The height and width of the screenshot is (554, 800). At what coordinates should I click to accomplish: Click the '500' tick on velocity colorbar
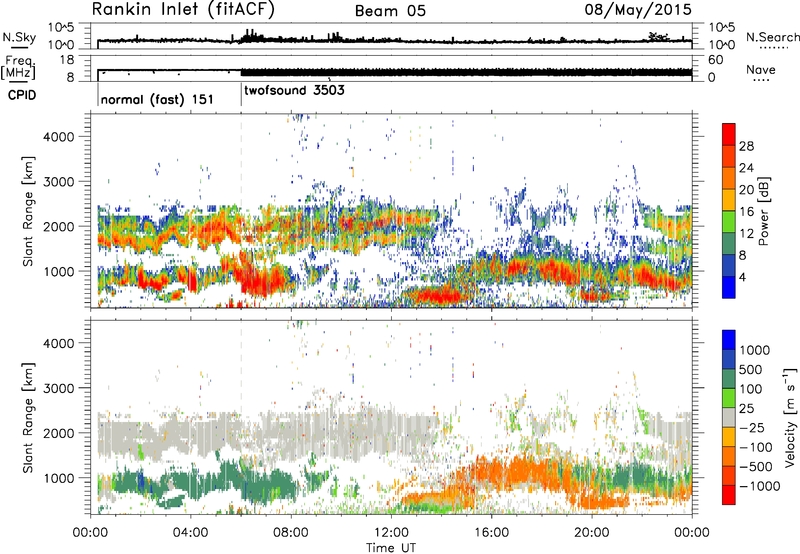(x=753, y=369)
